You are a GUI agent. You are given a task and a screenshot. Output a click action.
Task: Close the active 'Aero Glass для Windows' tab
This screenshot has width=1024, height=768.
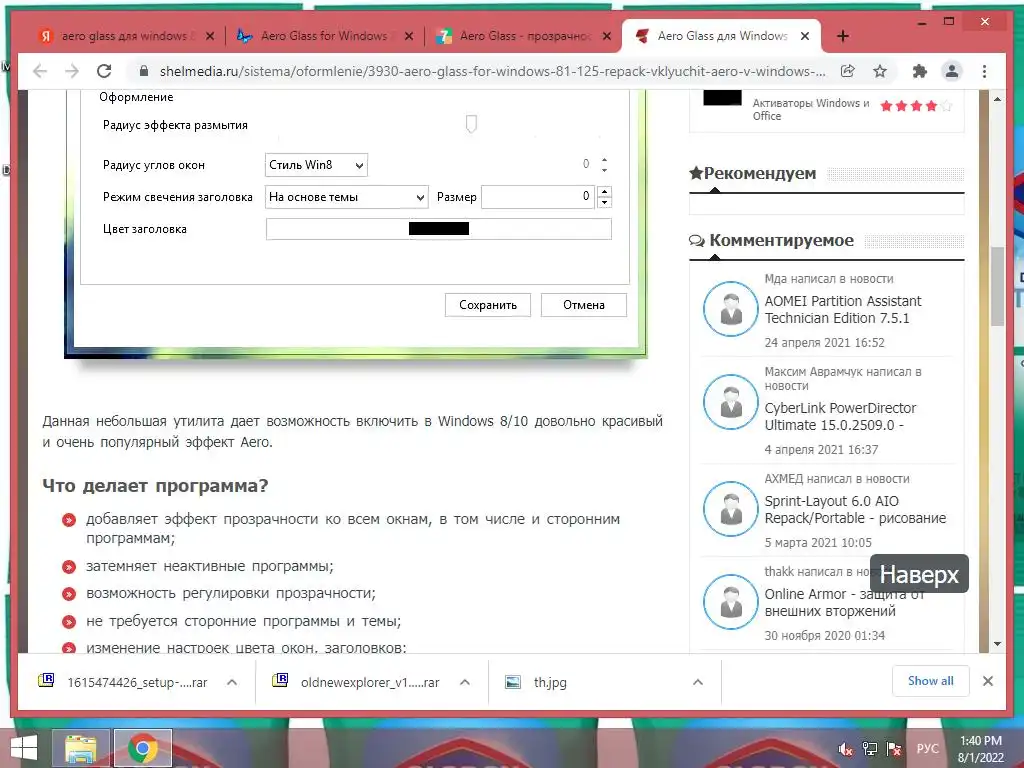point(805,36)
